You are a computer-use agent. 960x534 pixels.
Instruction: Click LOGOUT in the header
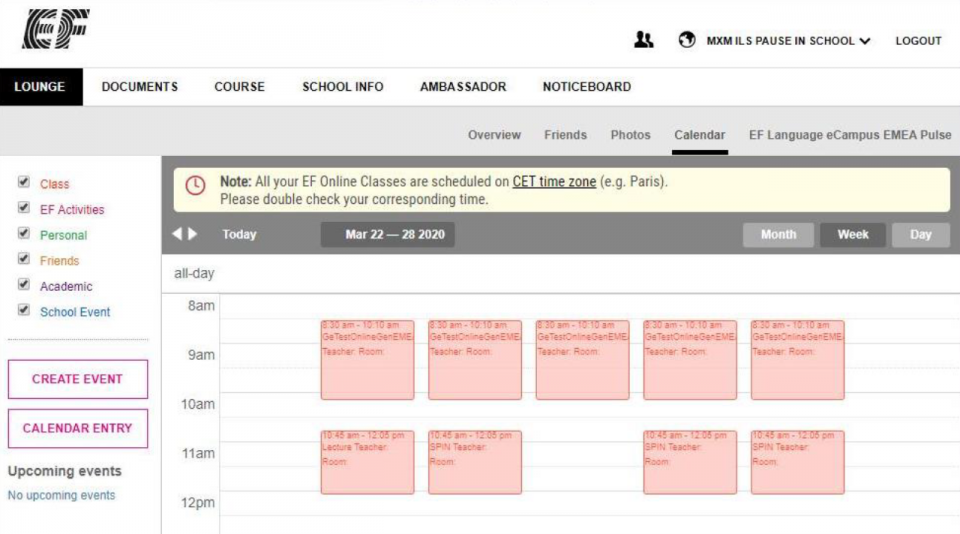(x=918, y=41)
